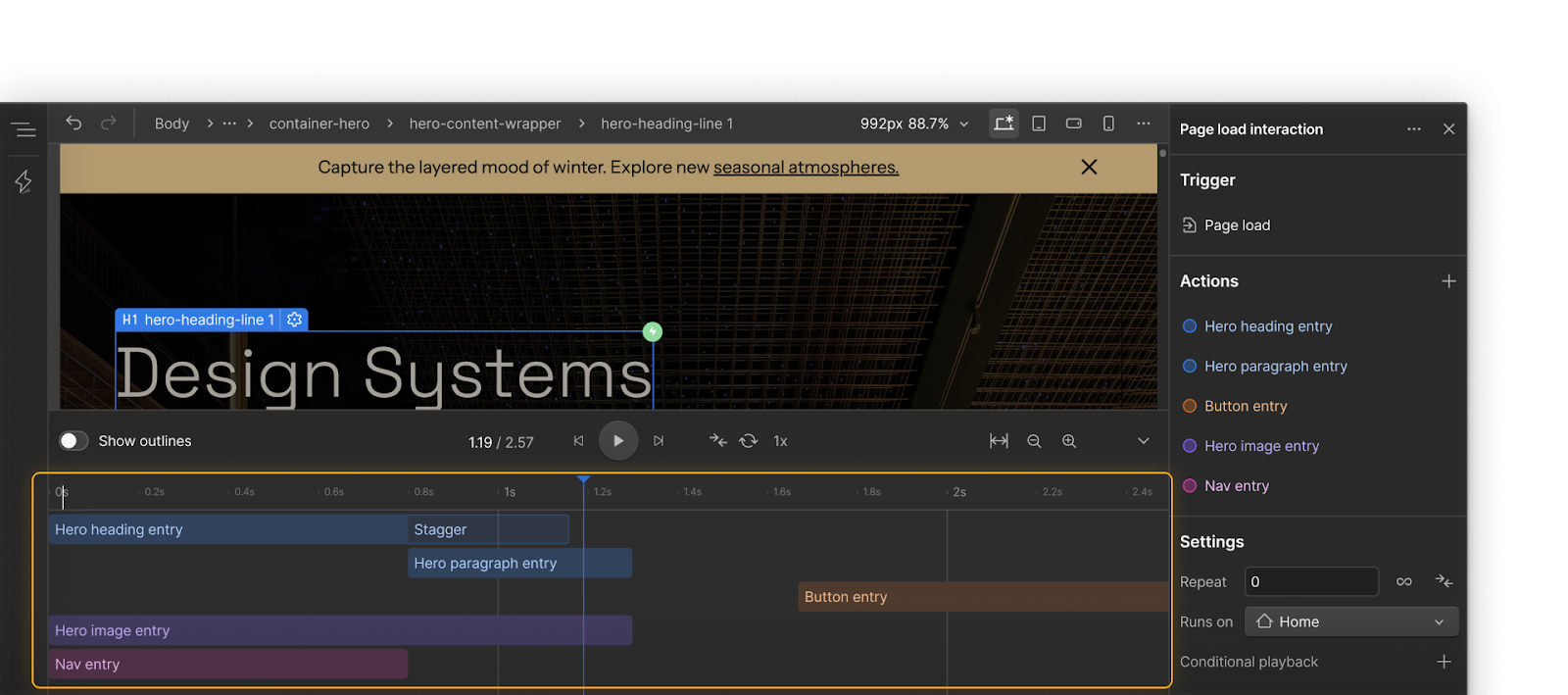
Task: Click Hero paragraph entry timeline bar
Action: (x=519, y=563)
